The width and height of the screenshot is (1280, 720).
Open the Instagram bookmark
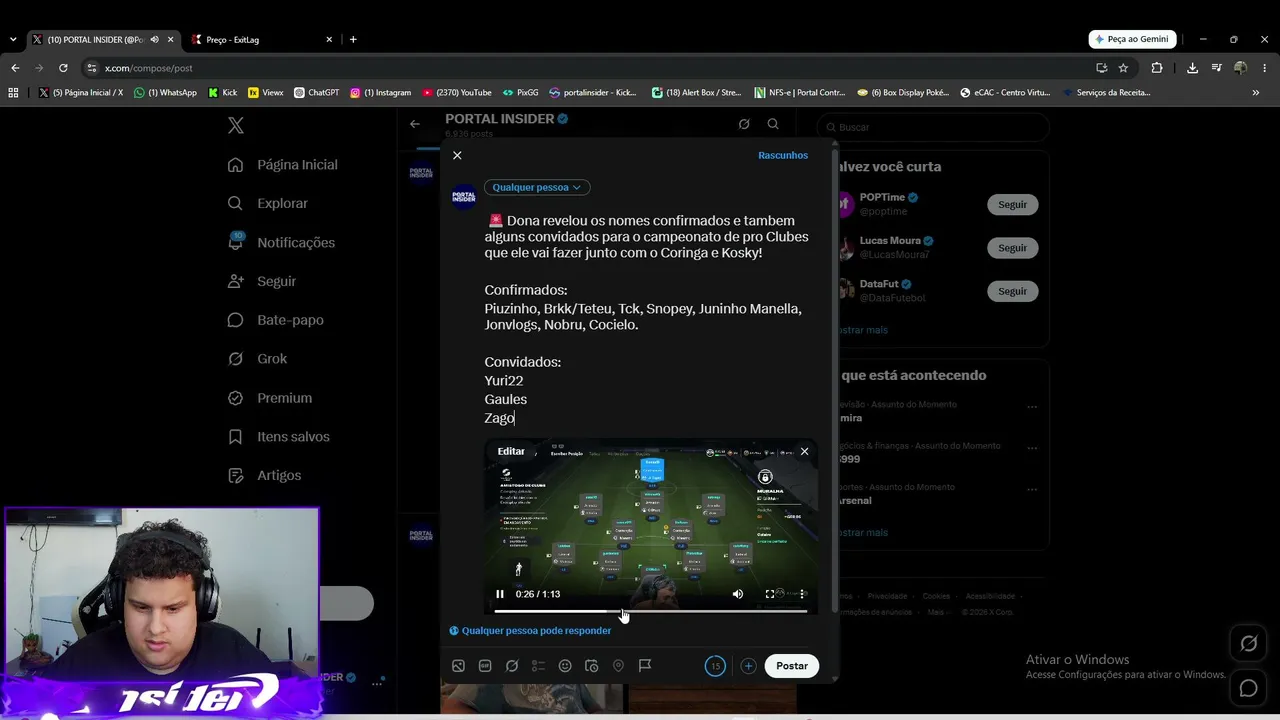pos(380,93)
